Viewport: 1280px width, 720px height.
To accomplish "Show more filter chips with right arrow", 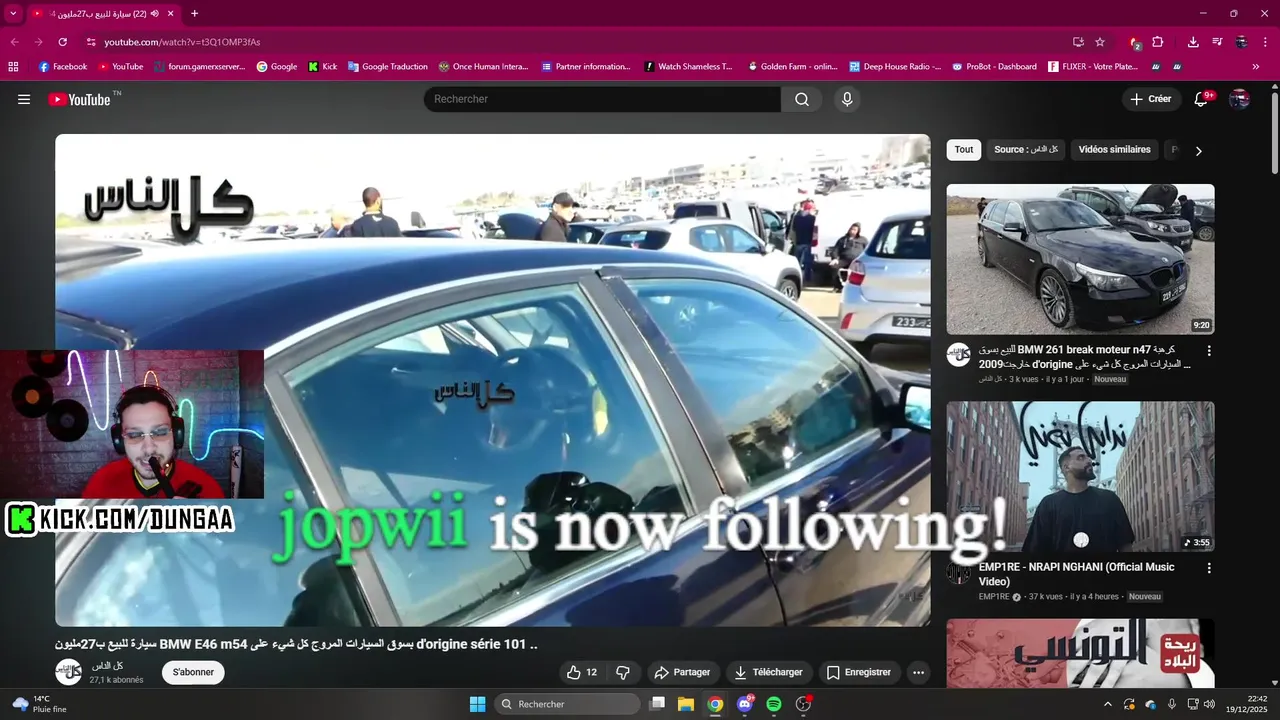I will pyautogui.click(x=1198, y=151).
